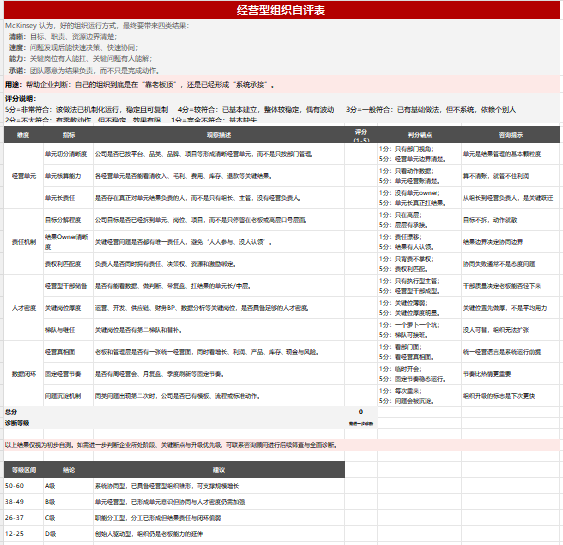The width and height of the screenshot is (563, 545).
Task: Select the description starting 各经营单元是否能看清收入
Action: pyautogui.click(x=219, y=176)
